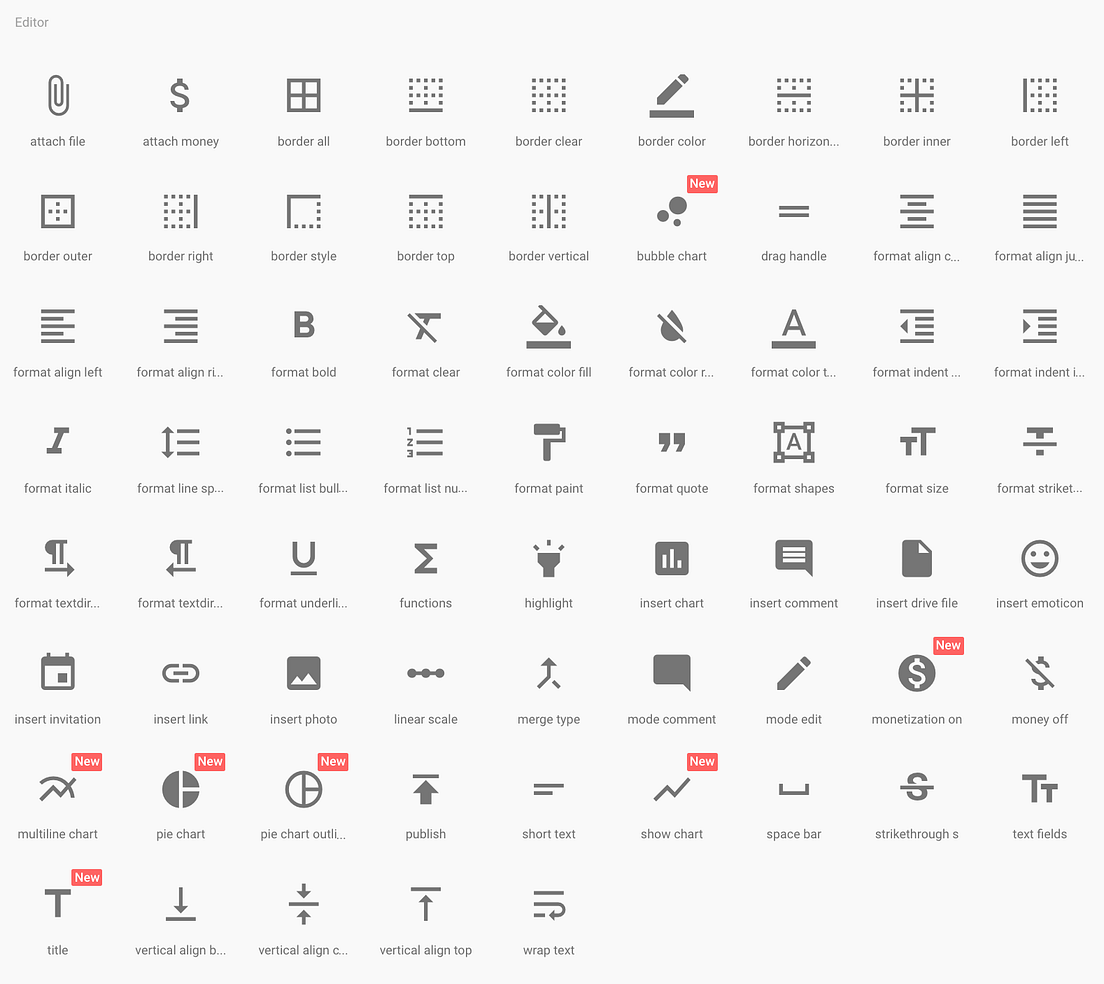The width and height of the screenshot is (1104, 984).
Task: Click the publish upload icon
Action: pyautogui.click(x=426, y=789)
